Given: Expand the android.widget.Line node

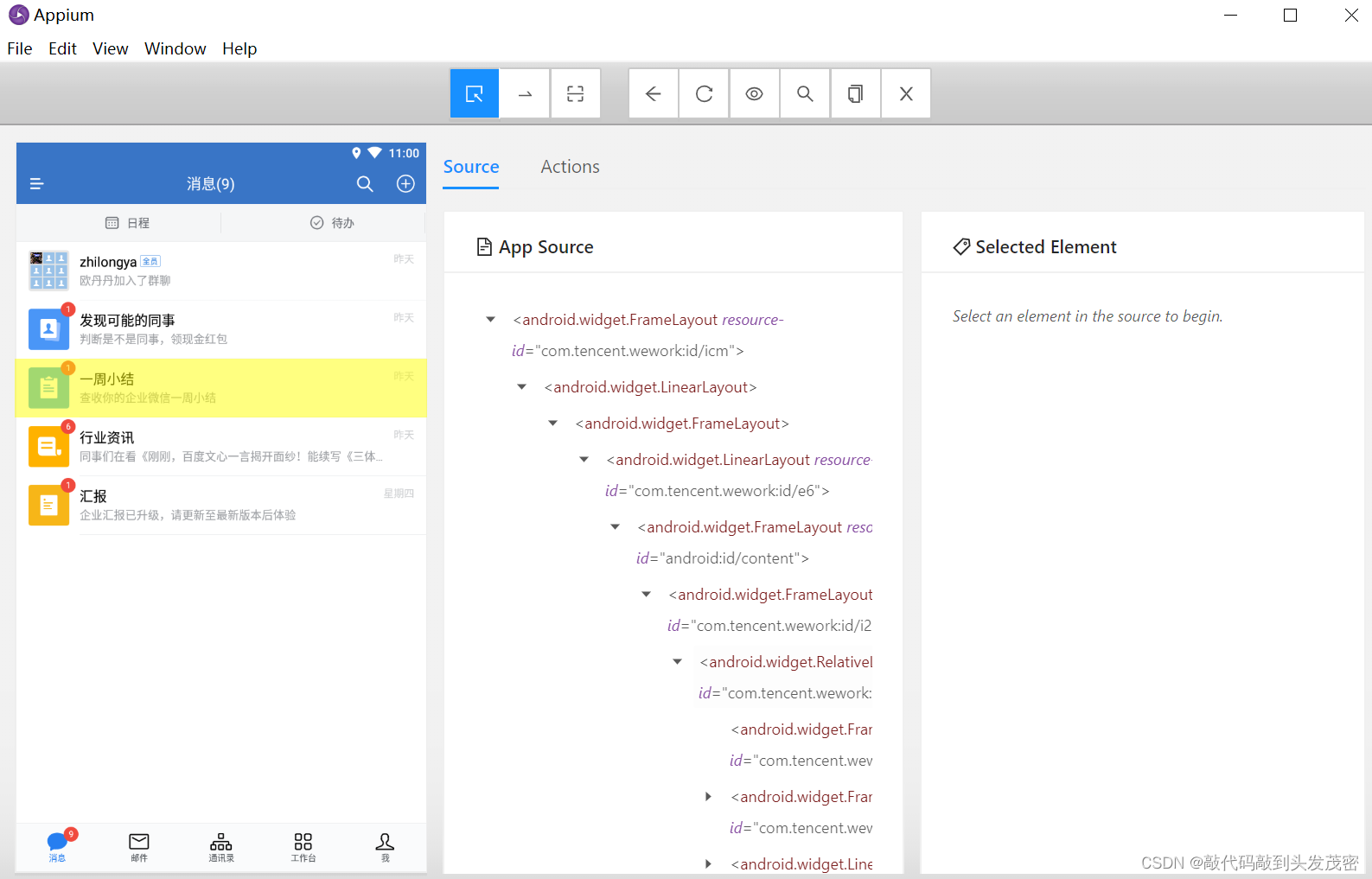Looking at the screenshot, I should pyautogui.click(x=709, y=864).
